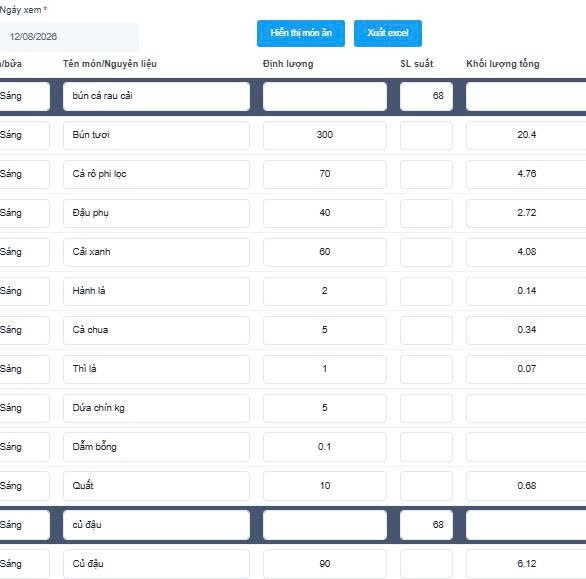
Task: Focus the empty SL suất field of Đậu phụ
Action: [x=426, y=213]
